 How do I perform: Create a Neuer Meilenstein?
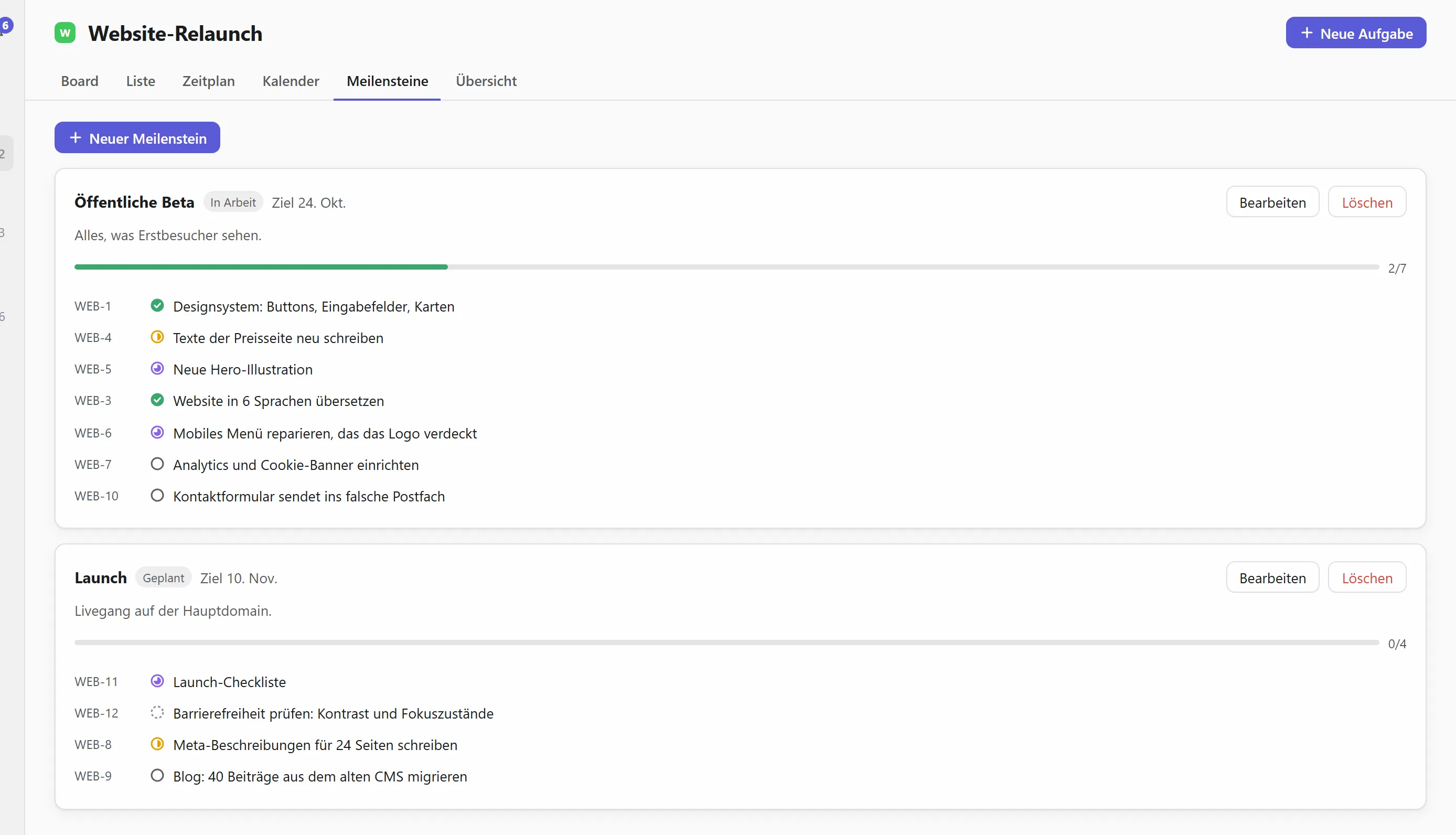point(137,138)
